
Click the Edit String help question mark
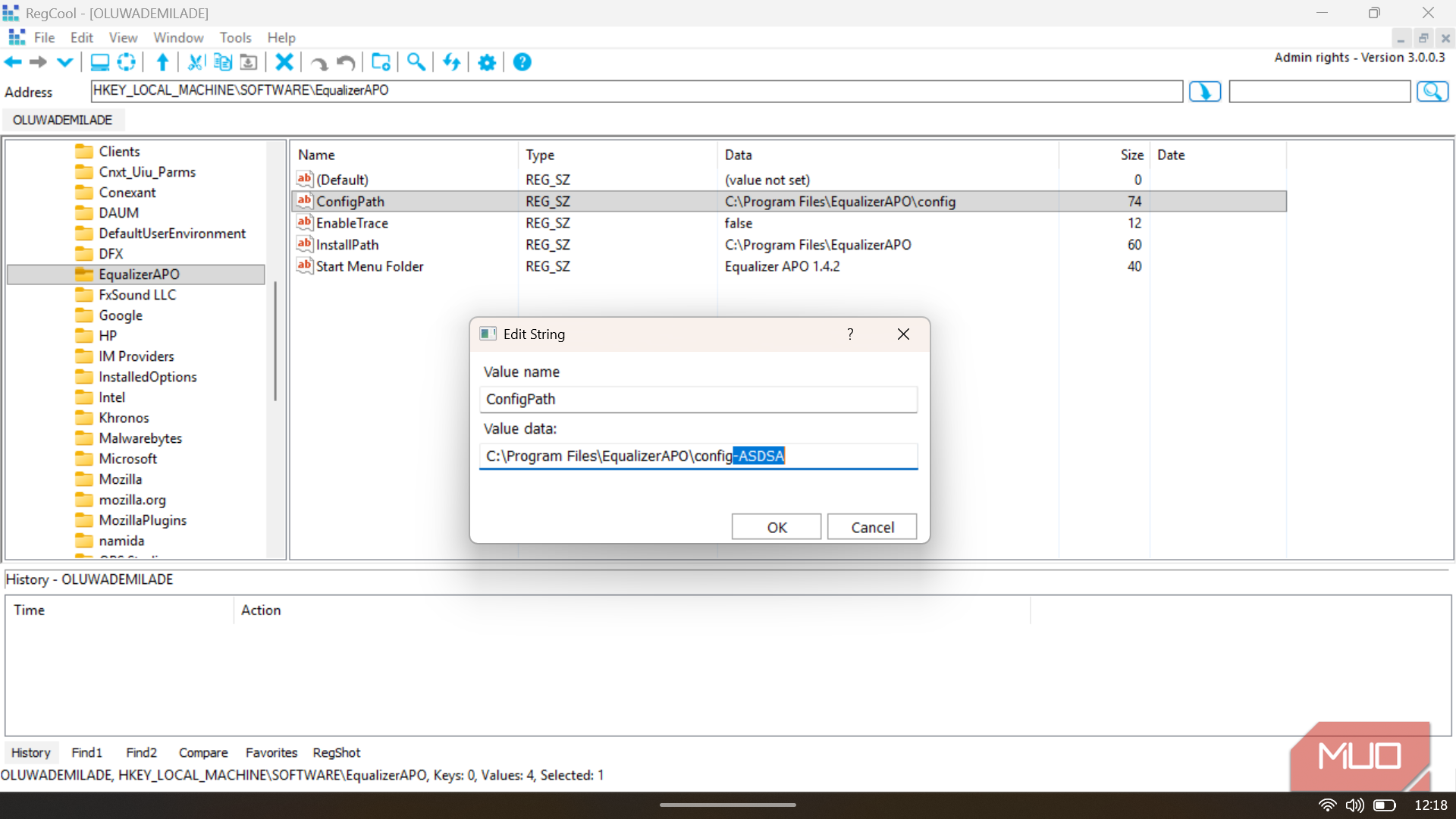pyautogui.click(x=850, y=334)
